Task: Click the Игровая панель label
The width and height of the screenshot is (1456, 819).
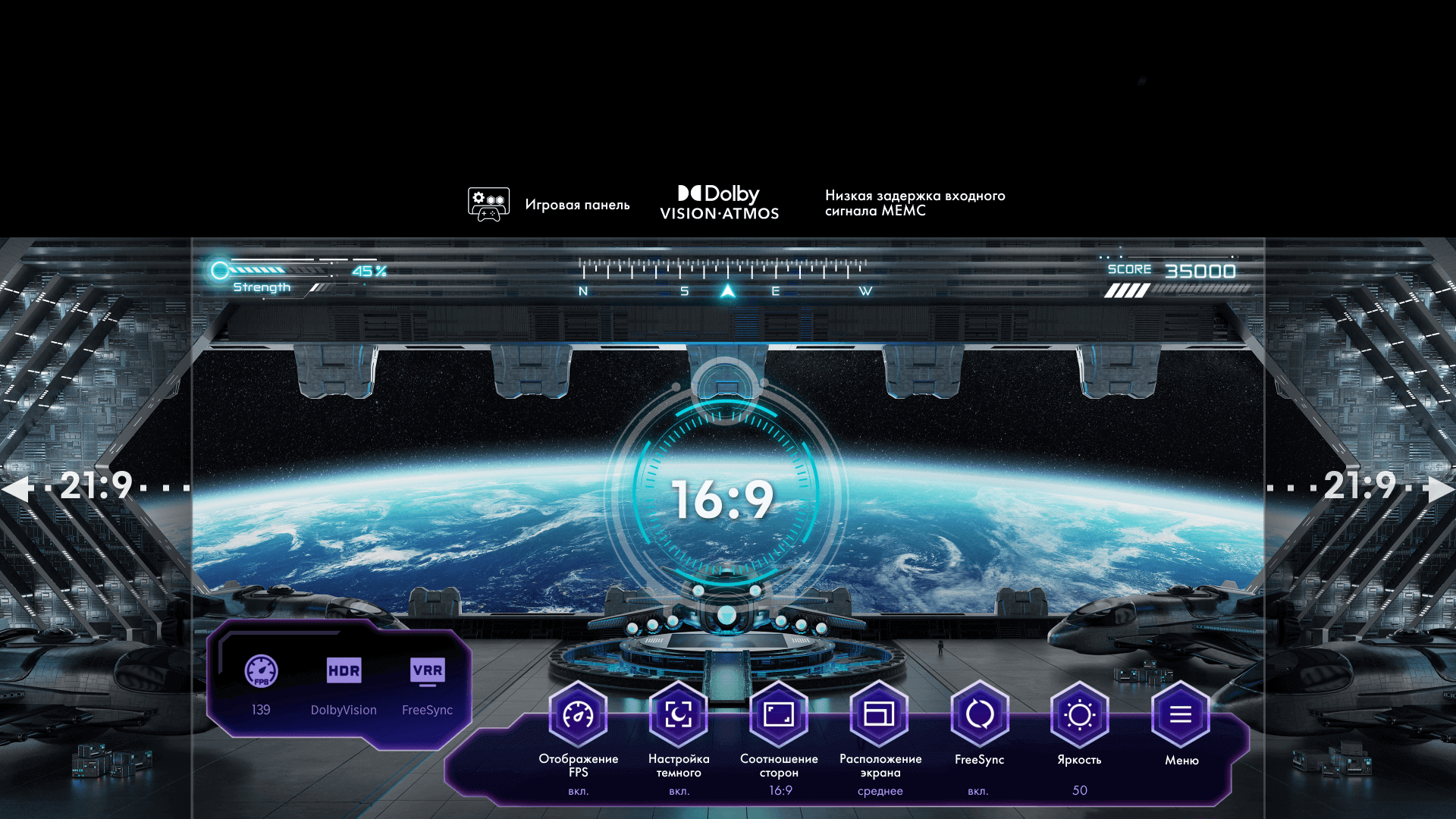Action: pyautogui.click(x=577, y=205)
